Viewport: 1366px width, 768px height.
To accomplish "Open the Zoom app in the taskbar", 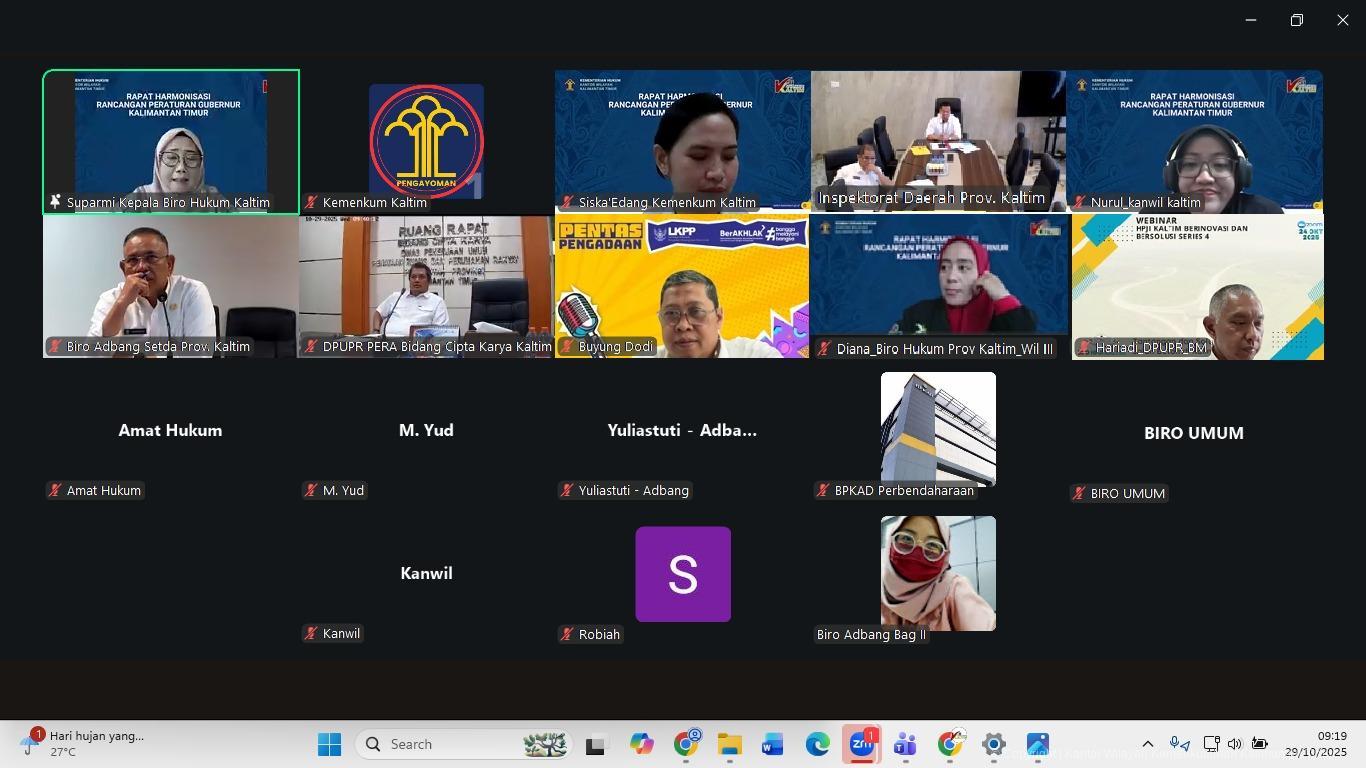I will [x=861, y=745].
